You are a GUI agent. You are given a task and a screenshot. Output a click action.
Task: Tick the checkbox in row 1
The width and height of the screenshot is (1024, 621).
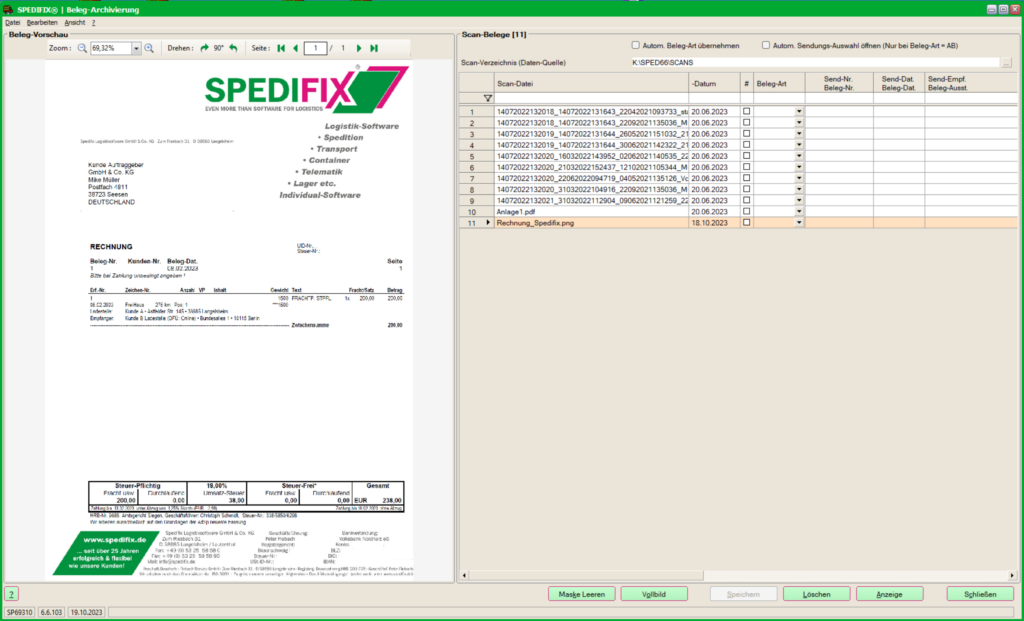point(746,112)
